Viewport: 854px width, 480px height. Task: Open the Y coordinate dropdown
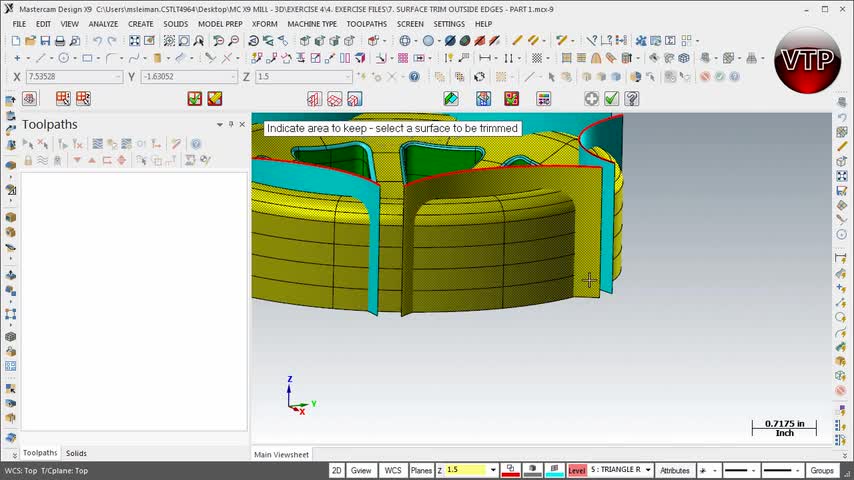(233, 77)
